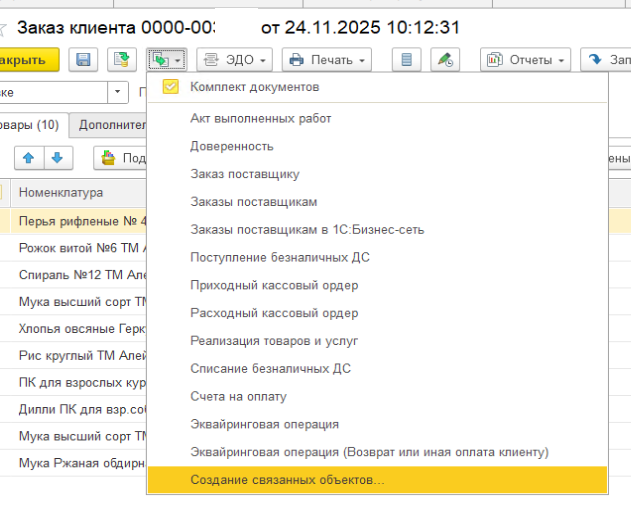Select Эквайринговая операция (Возврат или иная оплата клиенту)
Screen dimensions: 631x529
click(377, 452)
